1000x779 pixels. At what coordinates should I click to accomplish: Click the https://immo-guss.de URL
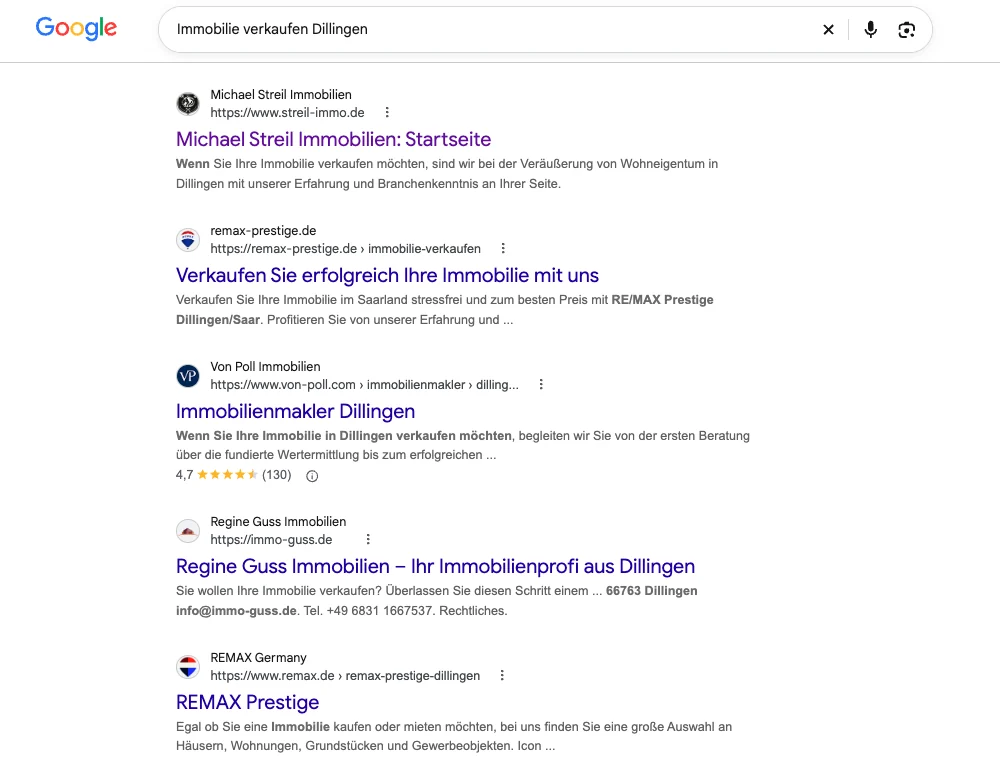click(x=271, y=540)
